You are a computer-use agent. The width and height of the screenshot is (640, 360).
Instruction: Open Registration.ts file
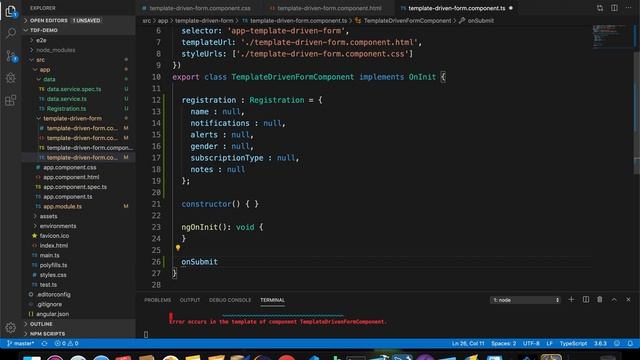pyautogui.click(x=78, y=109)
